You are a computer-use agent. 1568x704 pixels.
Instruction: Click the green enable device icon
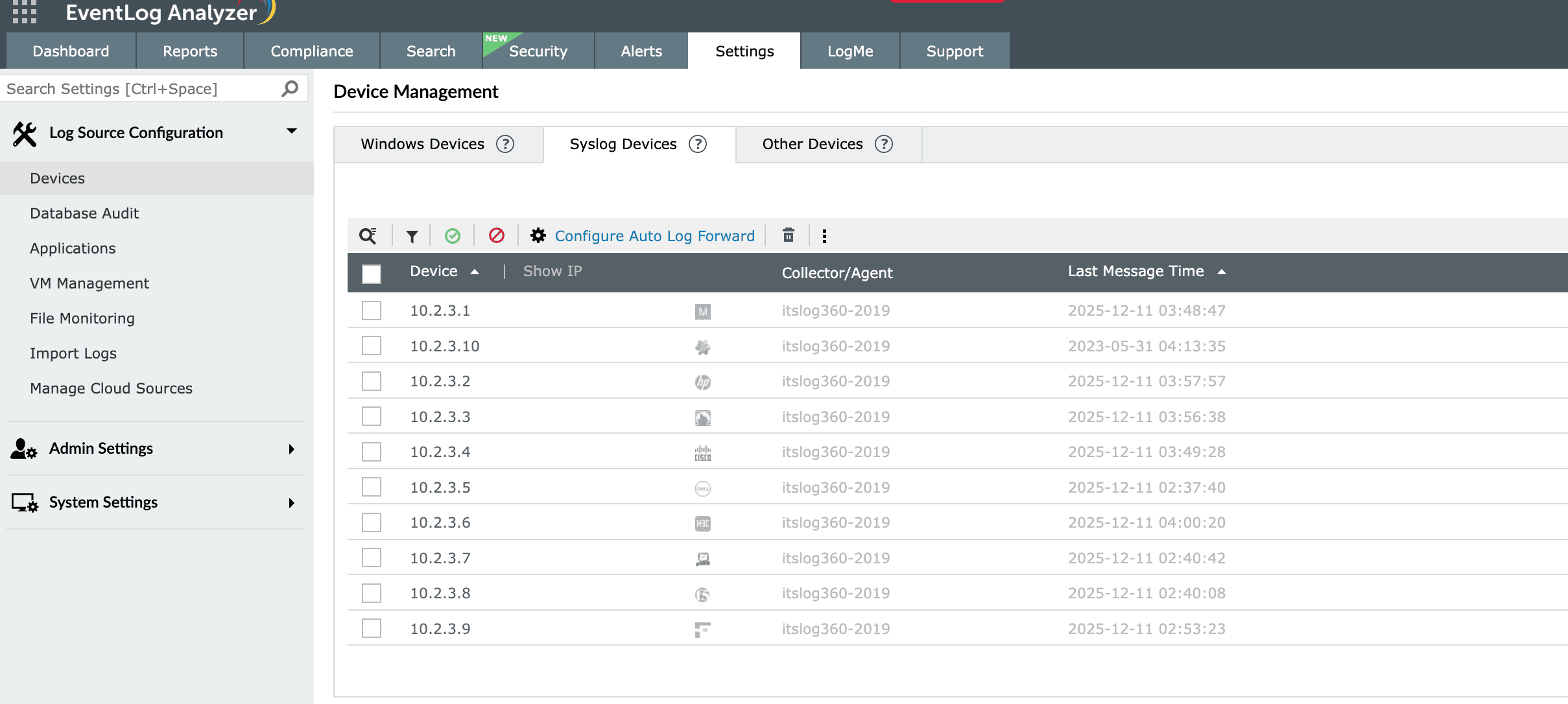(453, 236)
